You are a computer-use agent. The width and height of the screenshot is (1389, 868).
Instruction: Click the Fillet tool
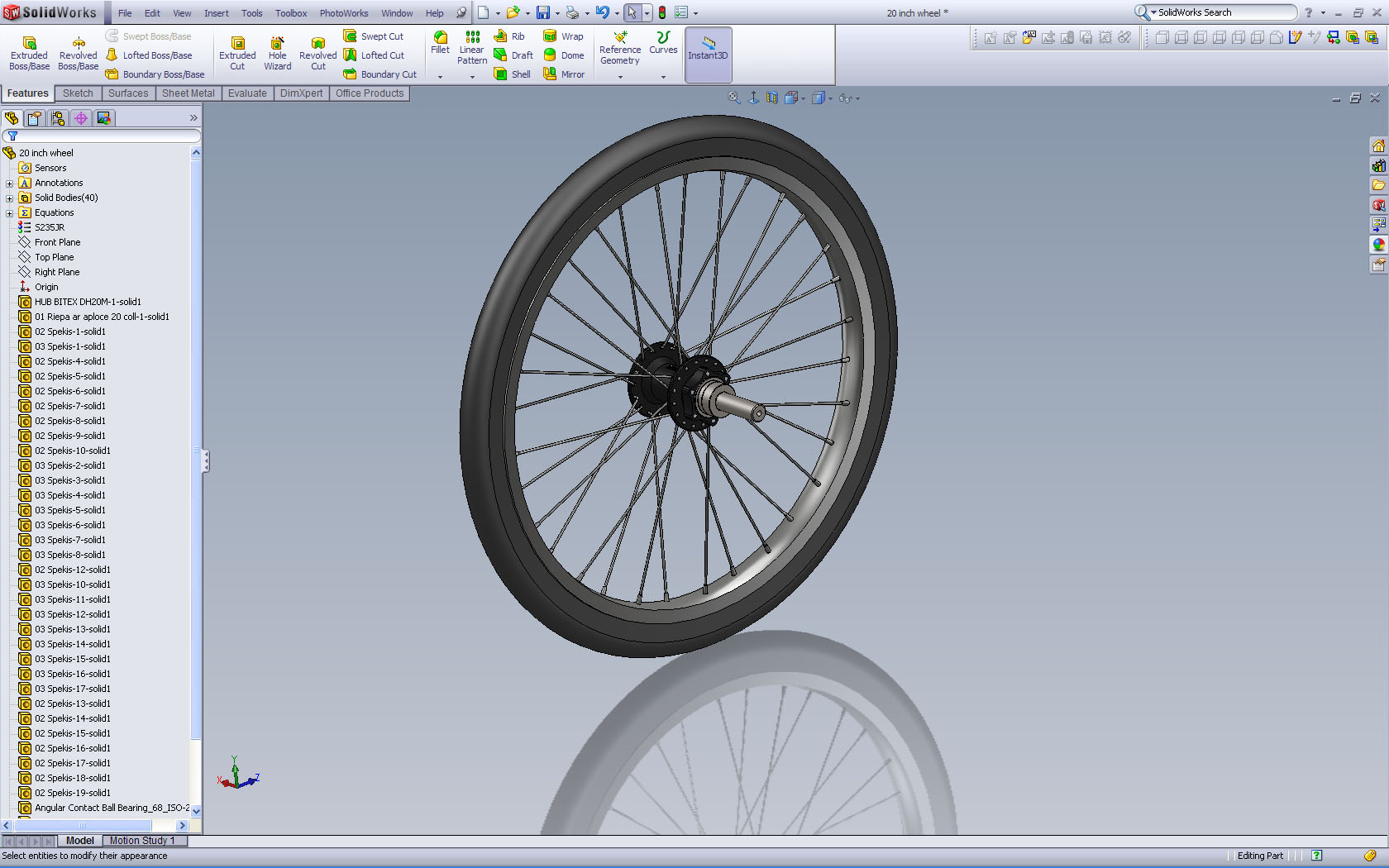[x=440, y=43]
